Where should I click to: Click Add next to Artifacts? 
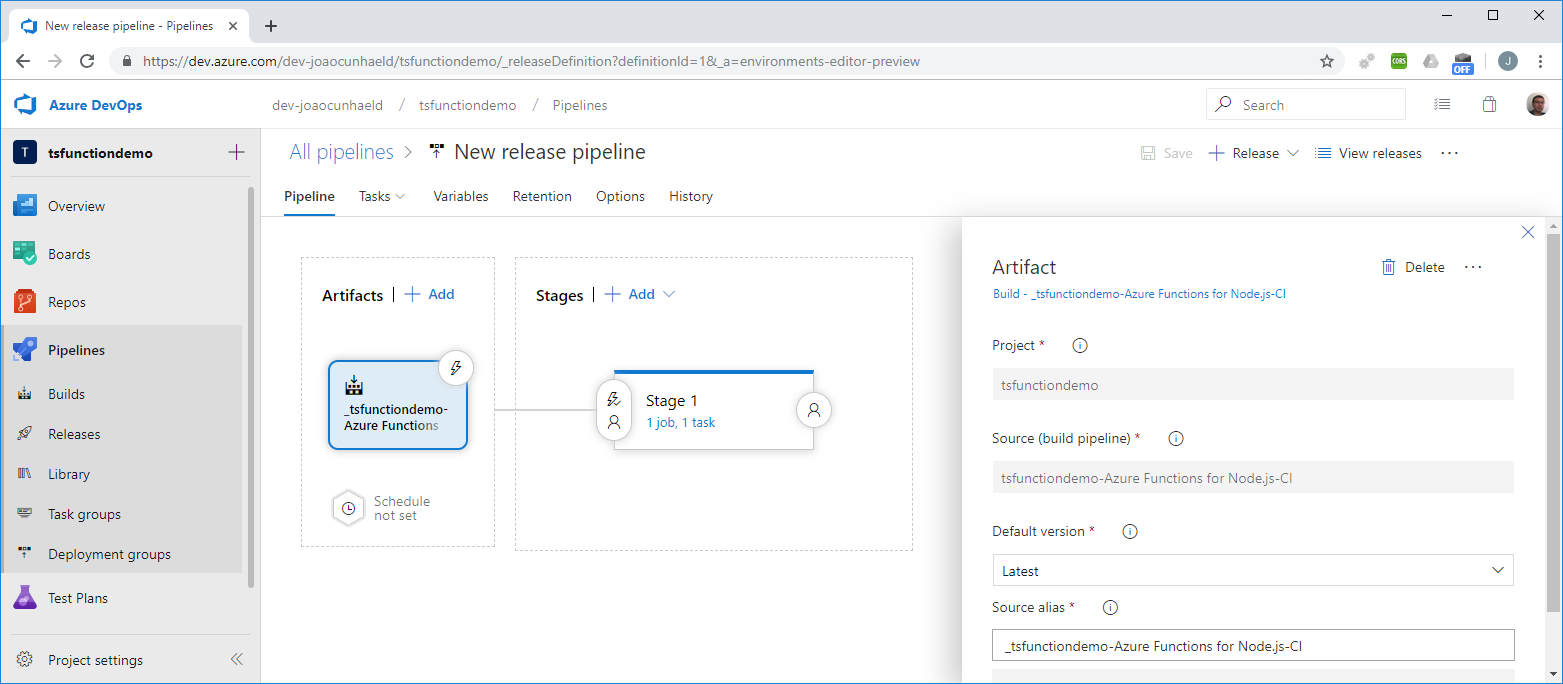430,294
